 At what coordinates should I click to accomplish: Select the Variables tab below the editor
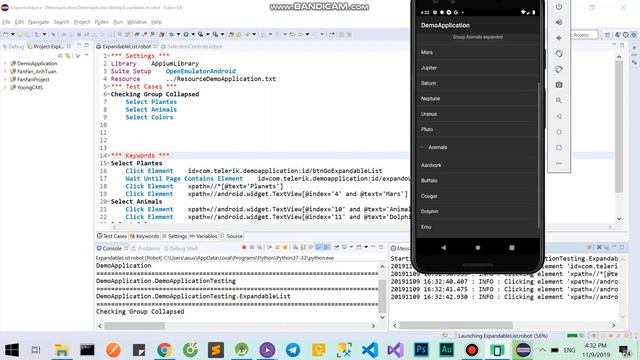point(203,236)
